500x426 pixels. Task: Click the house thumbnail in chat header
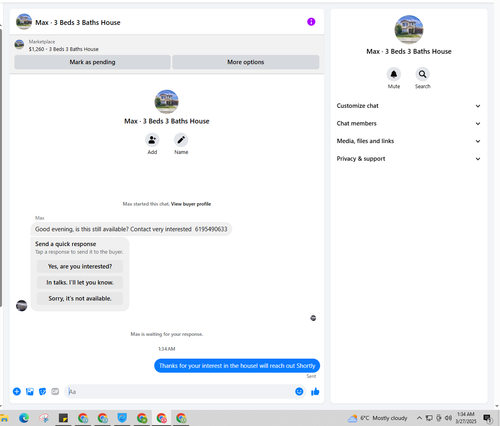point(24,22)
